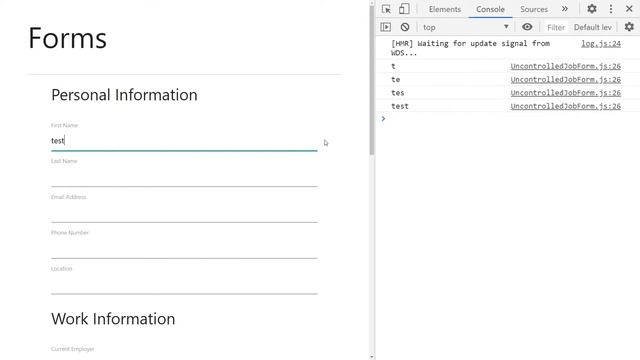The width and height of the screenshot is (640, 360).
Task: Open source link for the 'tes' log
Action: coord(565,93)
